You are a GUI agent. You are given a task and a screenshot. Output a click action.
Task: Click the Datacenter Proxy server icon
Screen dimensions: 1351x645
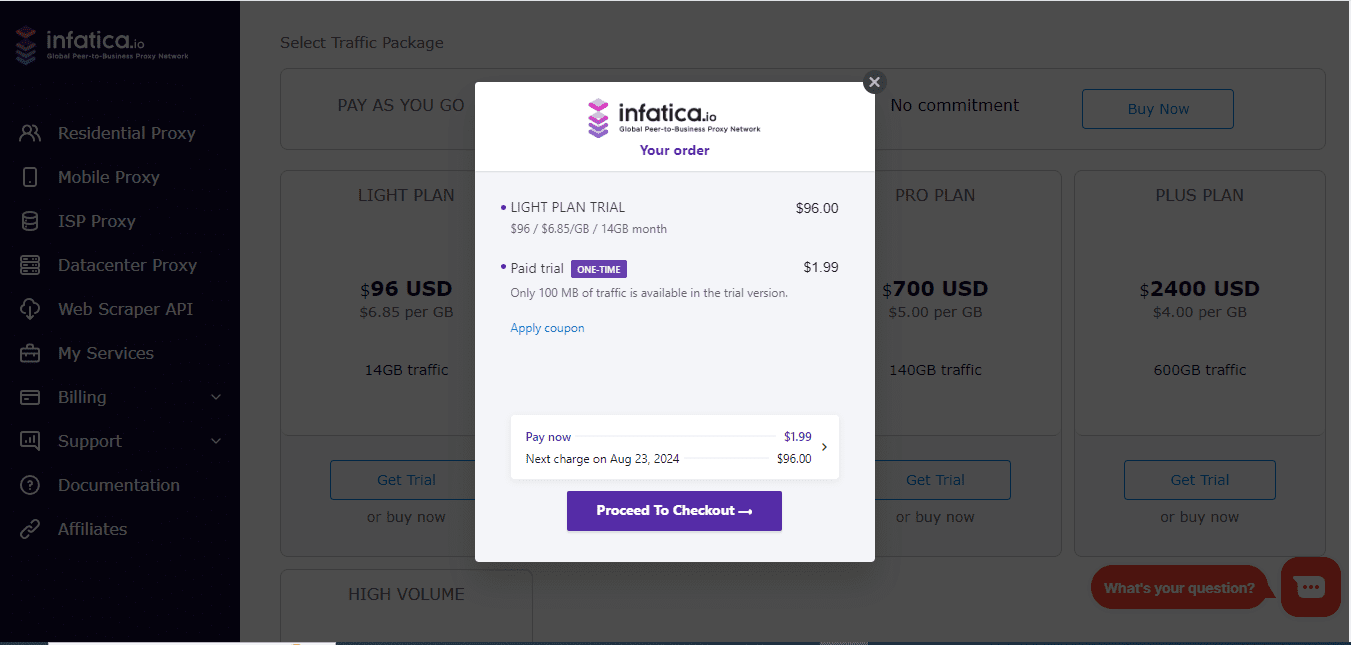coord(30,265)
